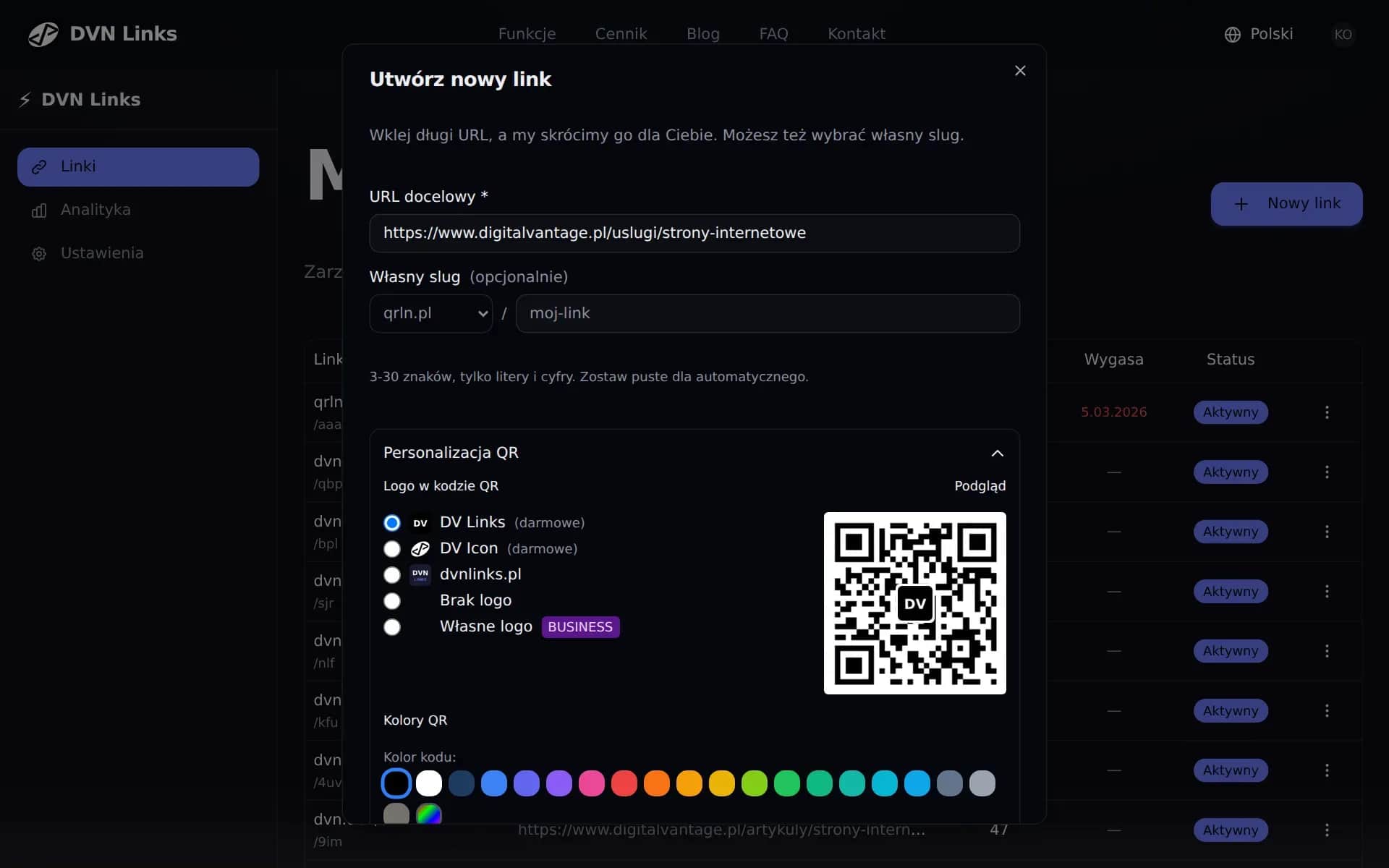Open the Kontakt nav item

coord(857,34)
